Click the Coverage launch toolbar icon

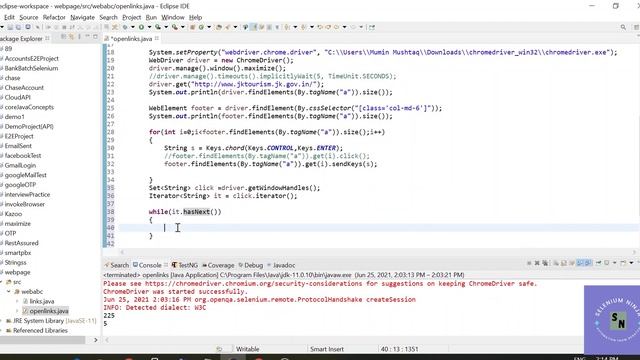click(158, 27)
